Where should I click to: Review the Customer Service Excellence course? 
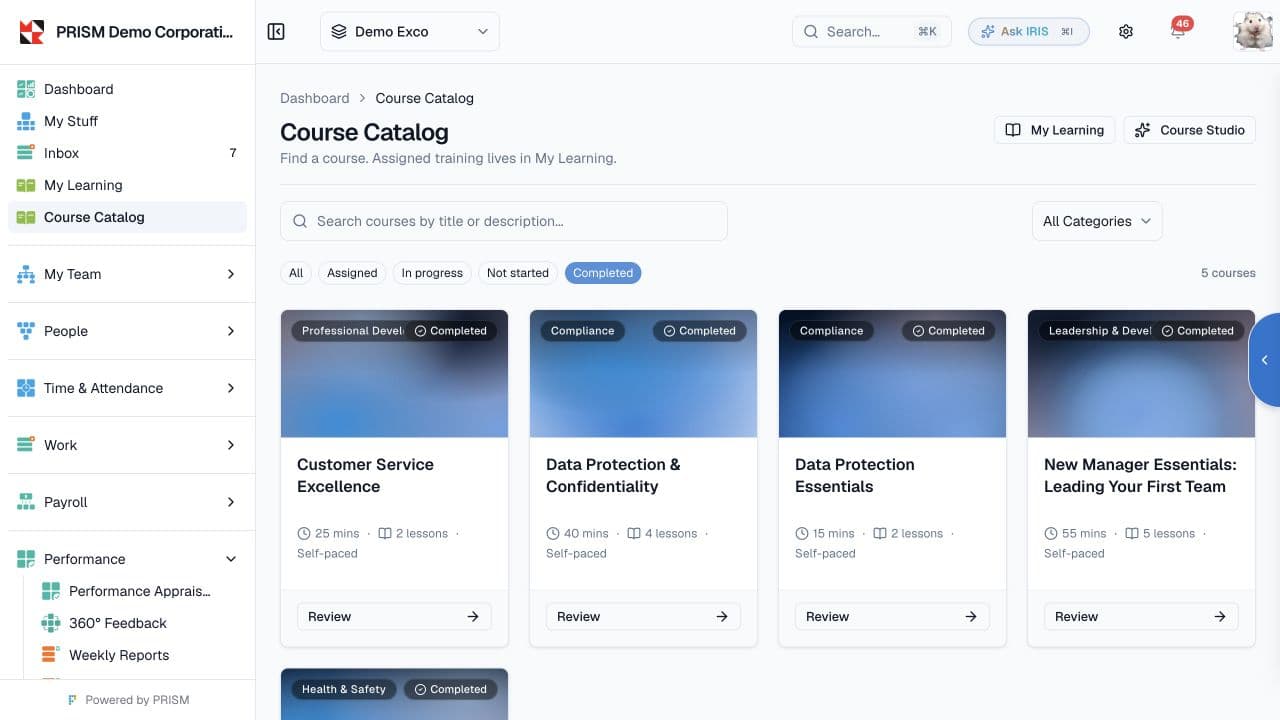[x=394, y=617]
